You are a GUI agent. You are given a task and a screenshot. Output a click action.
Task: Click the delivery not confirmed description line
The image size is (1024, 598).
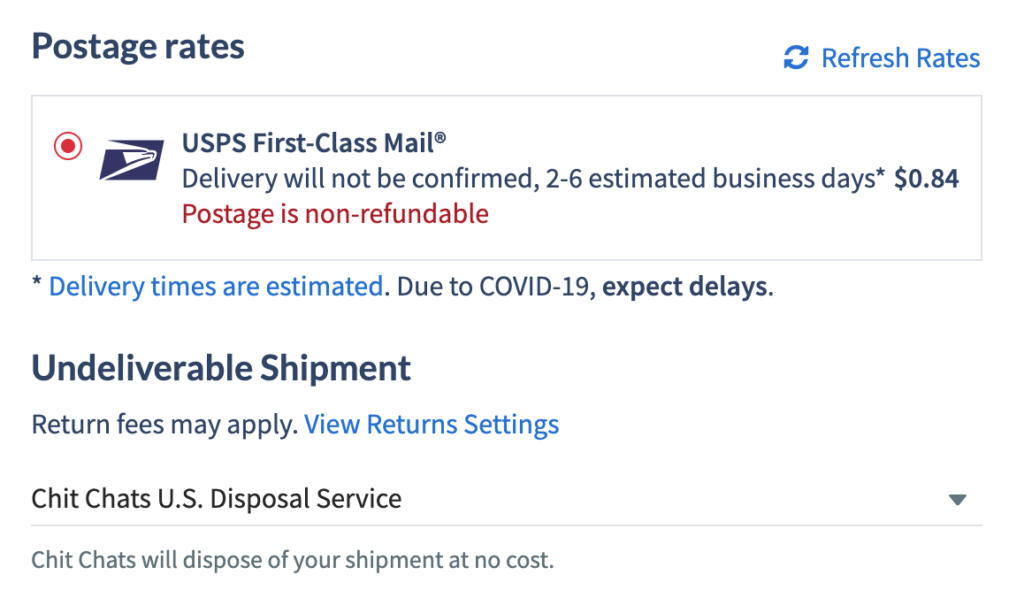pyautogui.click(x=533, y=178)
